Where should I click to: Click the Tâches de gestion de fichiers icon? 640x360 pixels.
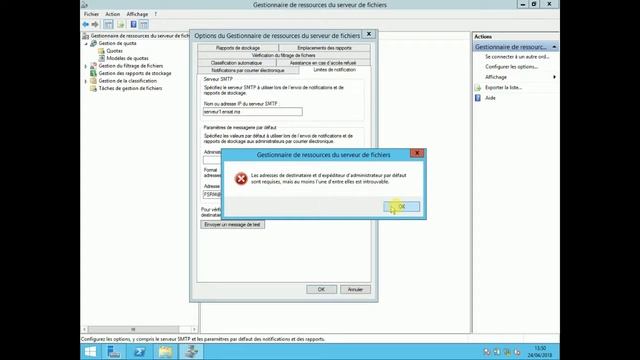(x=93, y=88)
